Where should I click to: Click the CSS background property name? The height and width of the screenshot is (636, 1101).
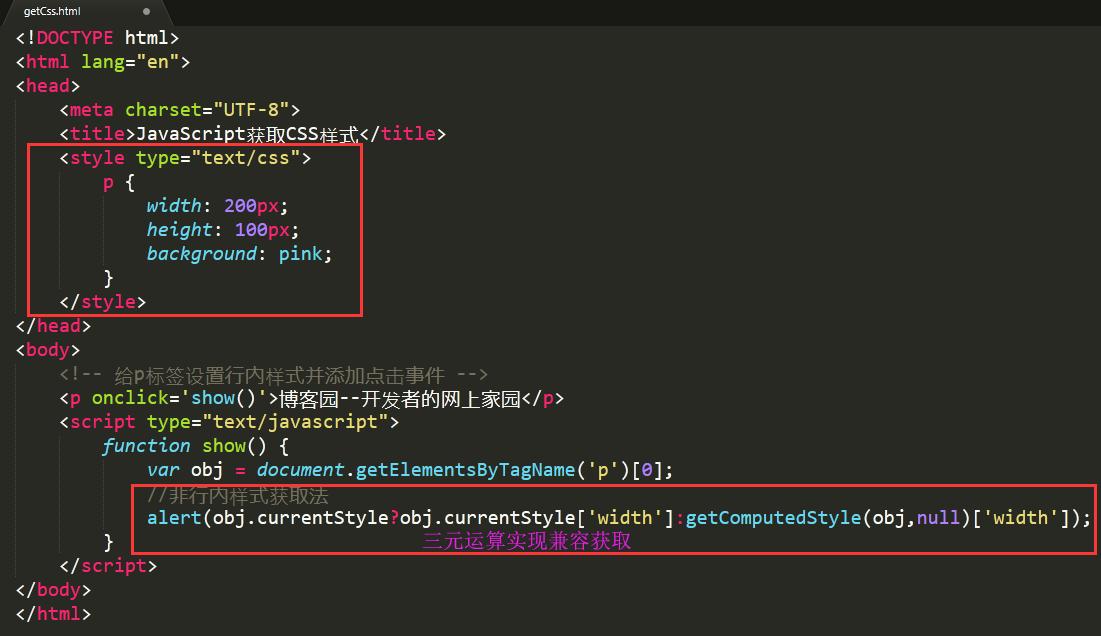click(x=201, y=254)
